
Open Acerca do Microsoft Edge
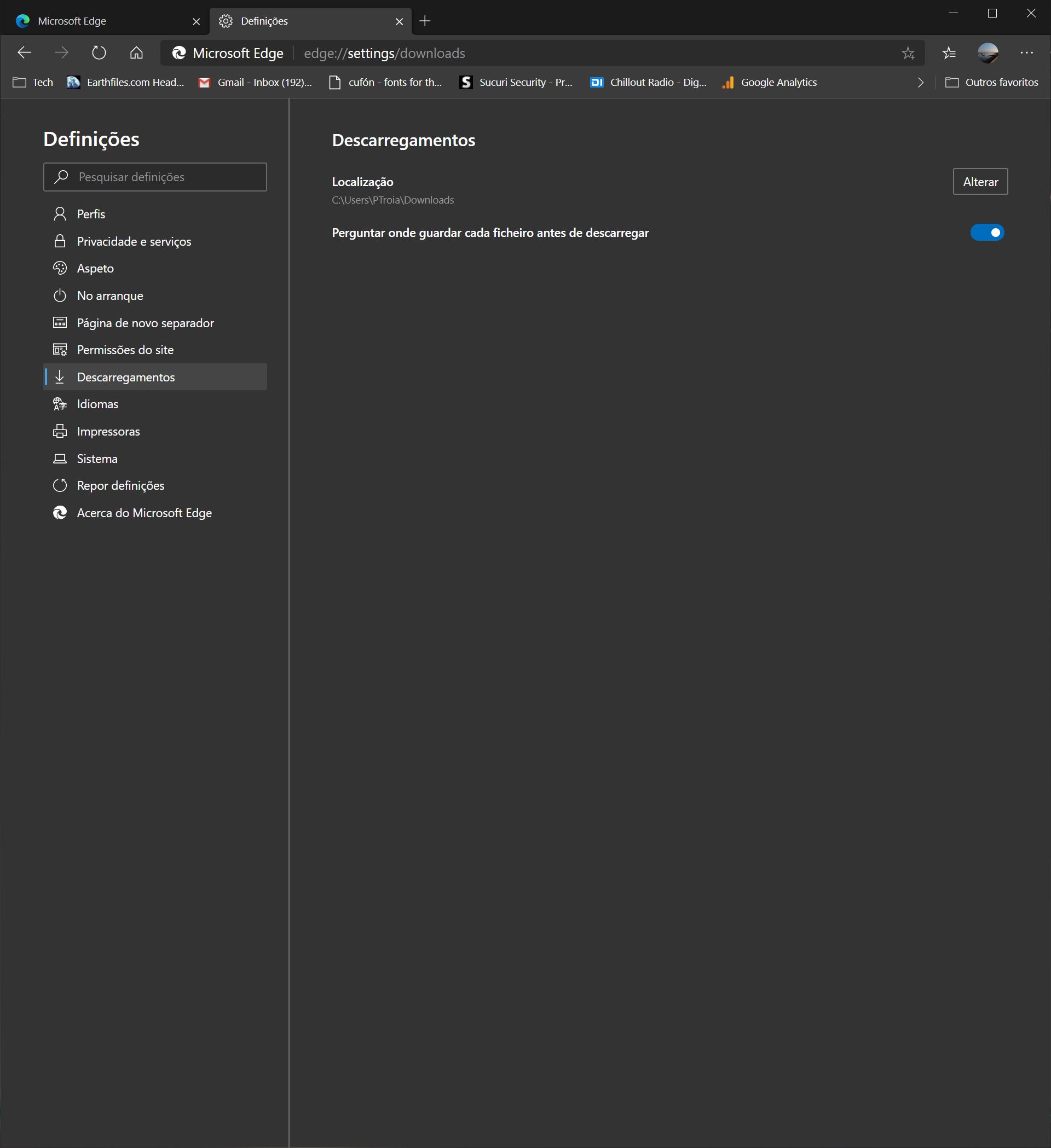(155, 513)
